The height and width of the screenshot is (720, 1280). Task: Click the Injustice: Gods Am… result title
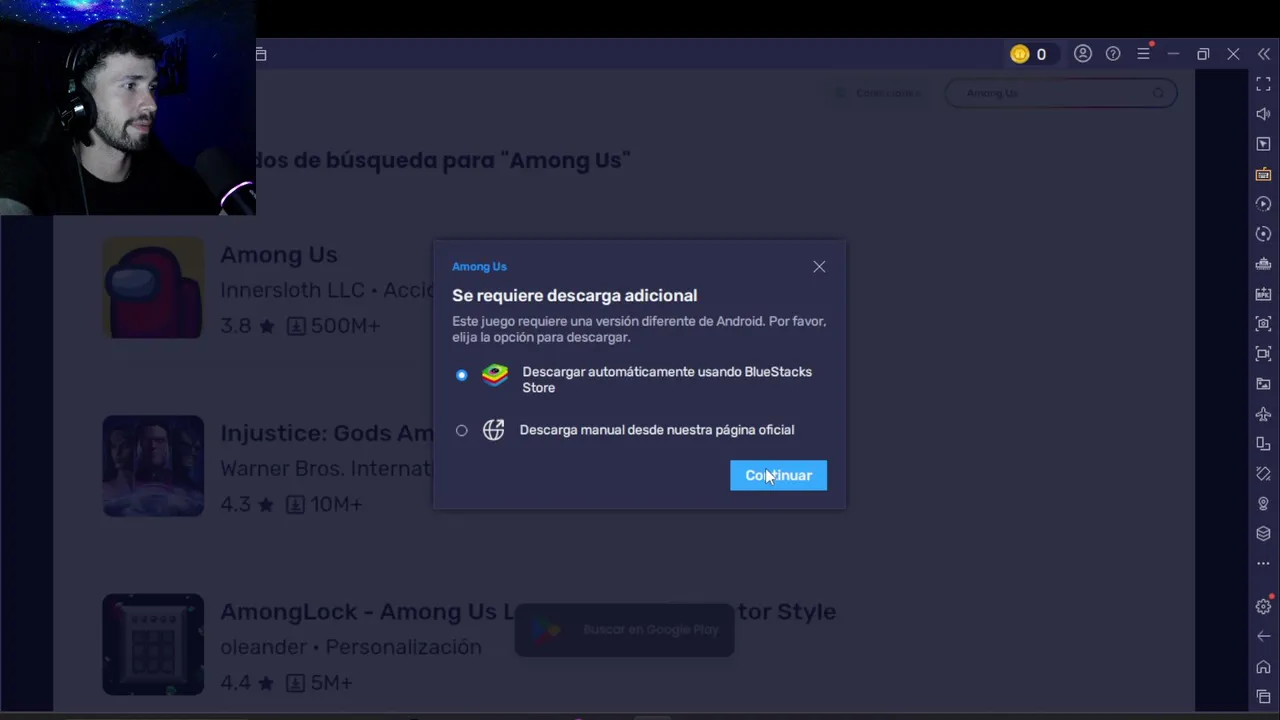point(327,433)
